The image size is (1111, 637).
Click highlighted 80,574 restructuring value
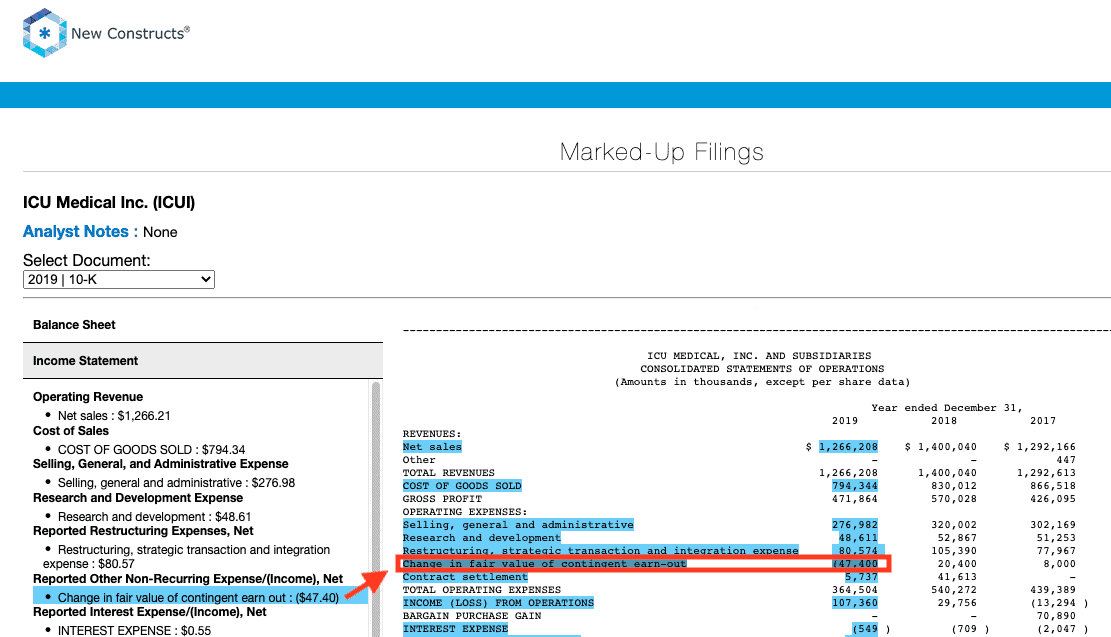858,551
